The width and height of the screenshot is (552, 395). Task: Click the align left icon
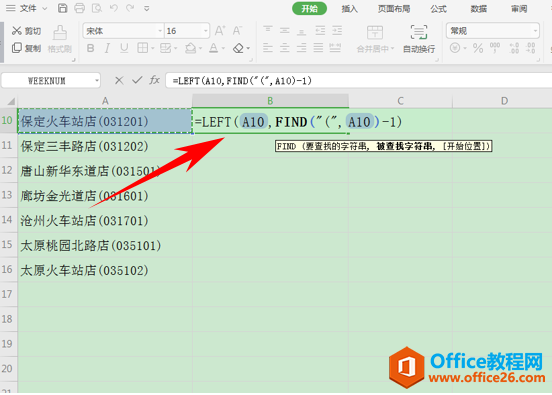coord(268,48)
